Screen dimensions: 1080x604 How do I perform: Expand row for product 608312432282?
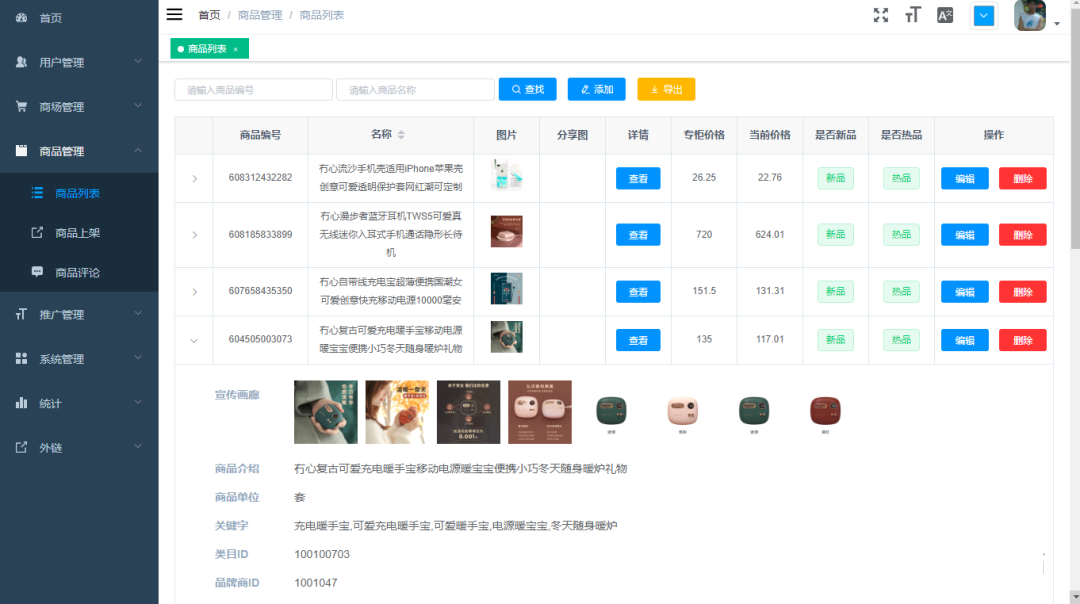[x=194, y=179]
